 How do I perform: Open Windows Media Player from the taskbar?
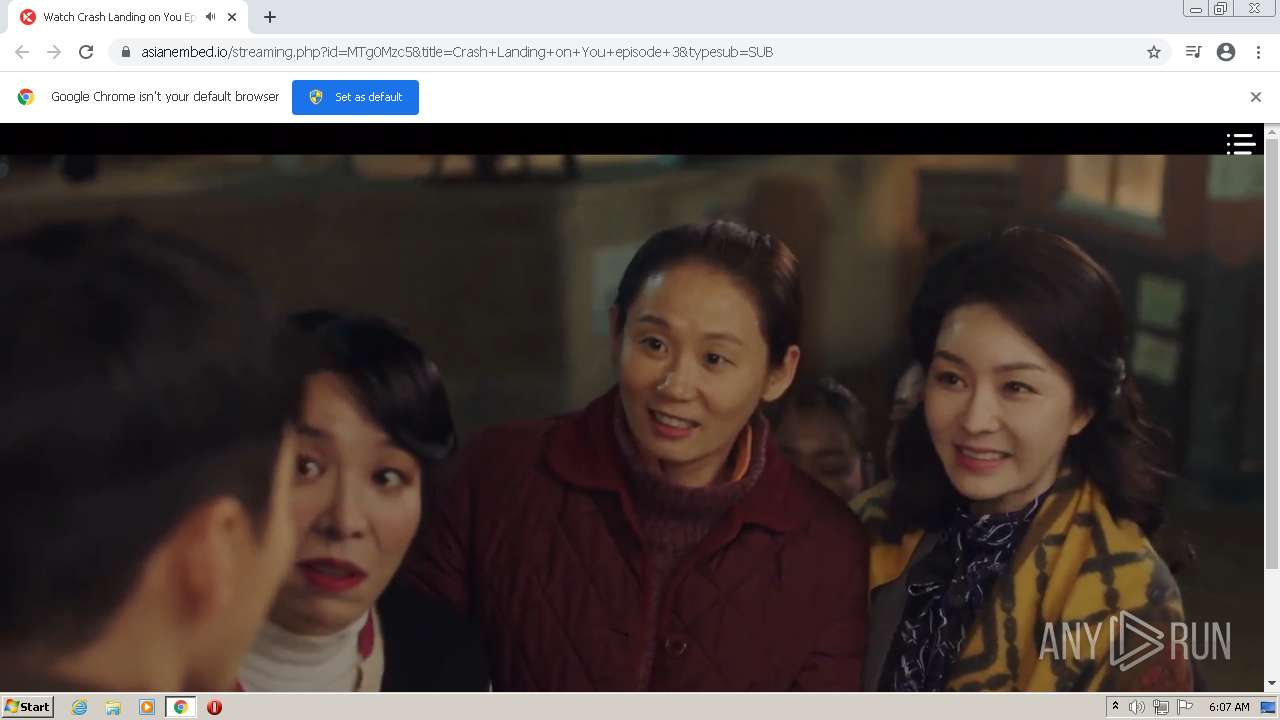147,707
